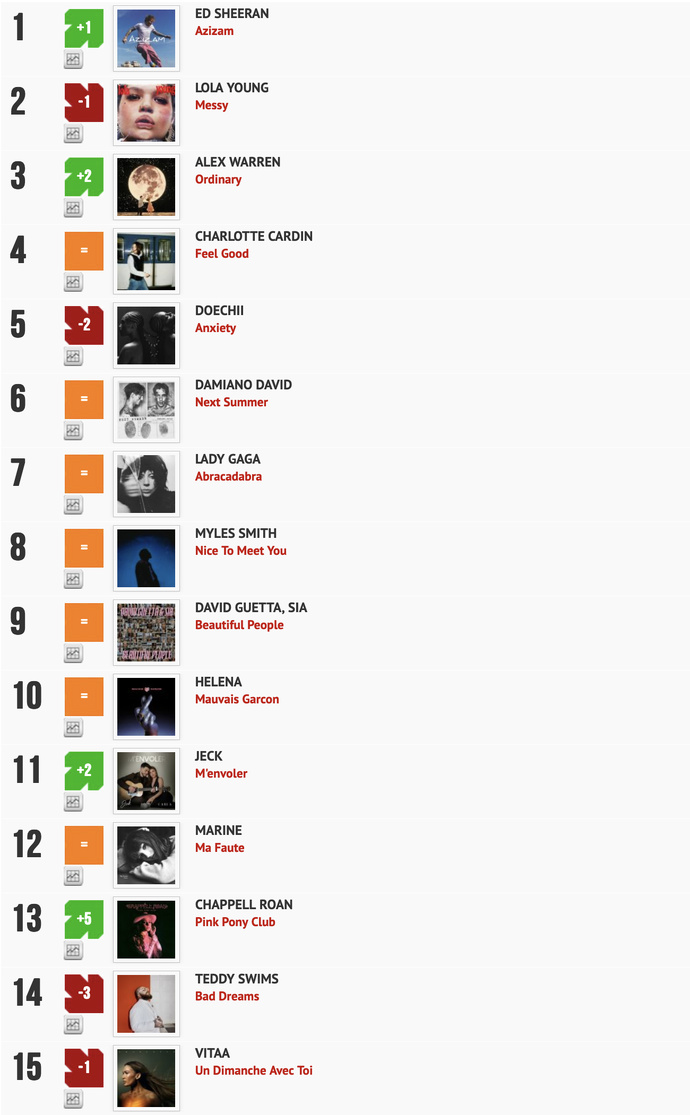This screenshot has width=690, height=1115.
Task: Open the Azizam album cover thumbnail
Action: pyautogui.click(x=146, y=38)
